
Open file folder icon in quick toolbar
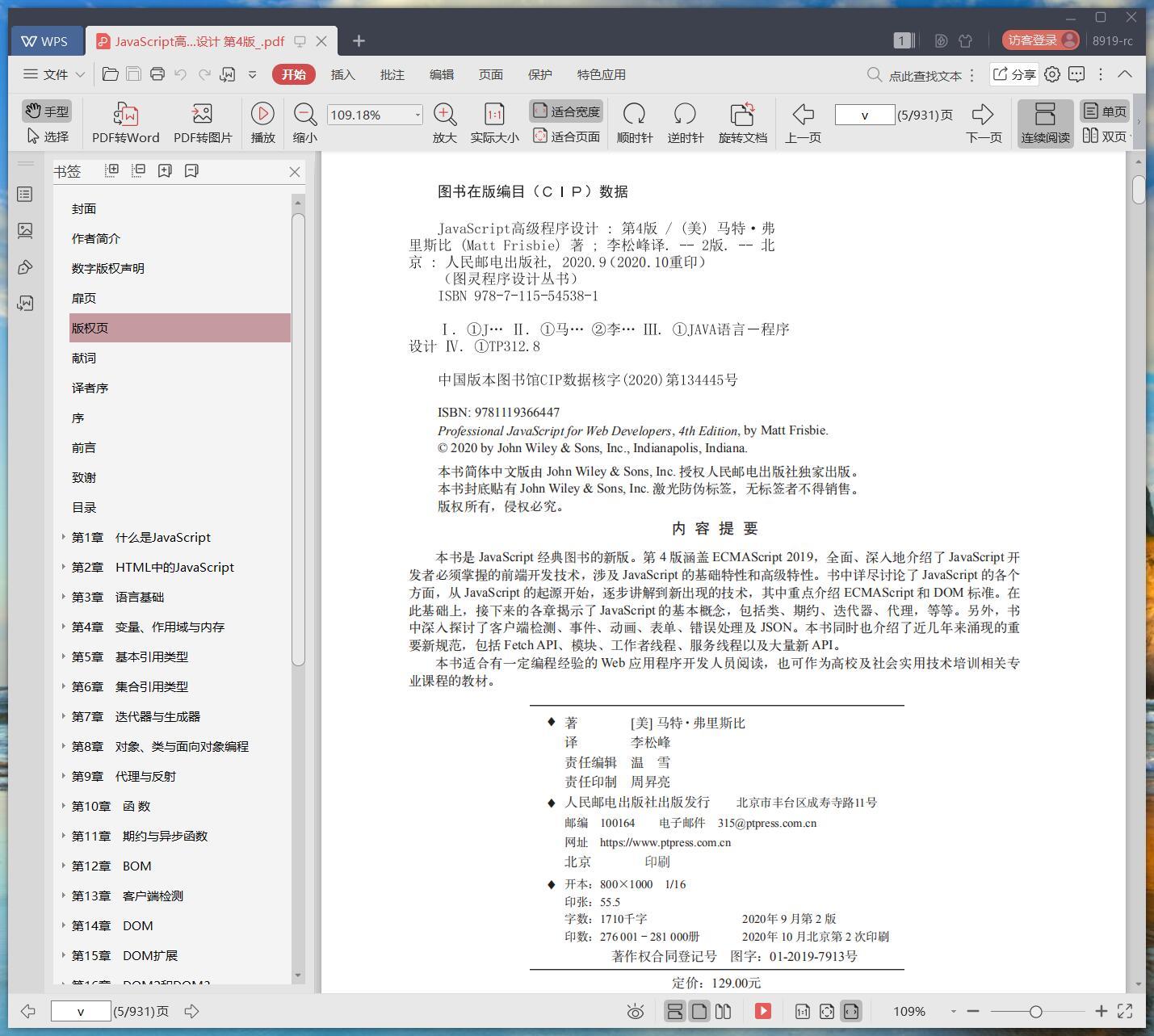tap(111, 74)
